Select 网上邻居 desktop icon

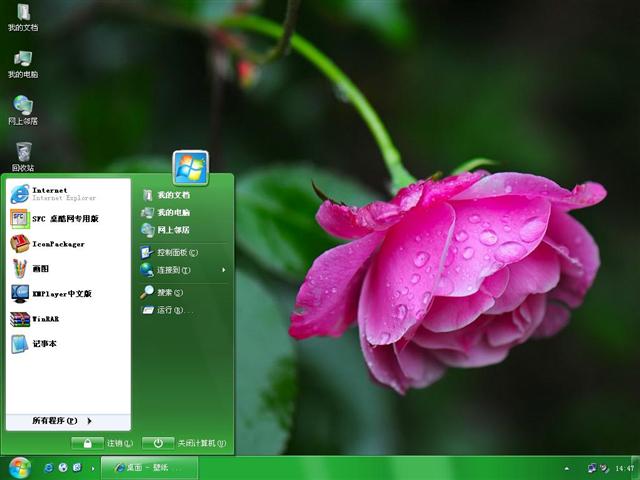[x=23, y=111]
